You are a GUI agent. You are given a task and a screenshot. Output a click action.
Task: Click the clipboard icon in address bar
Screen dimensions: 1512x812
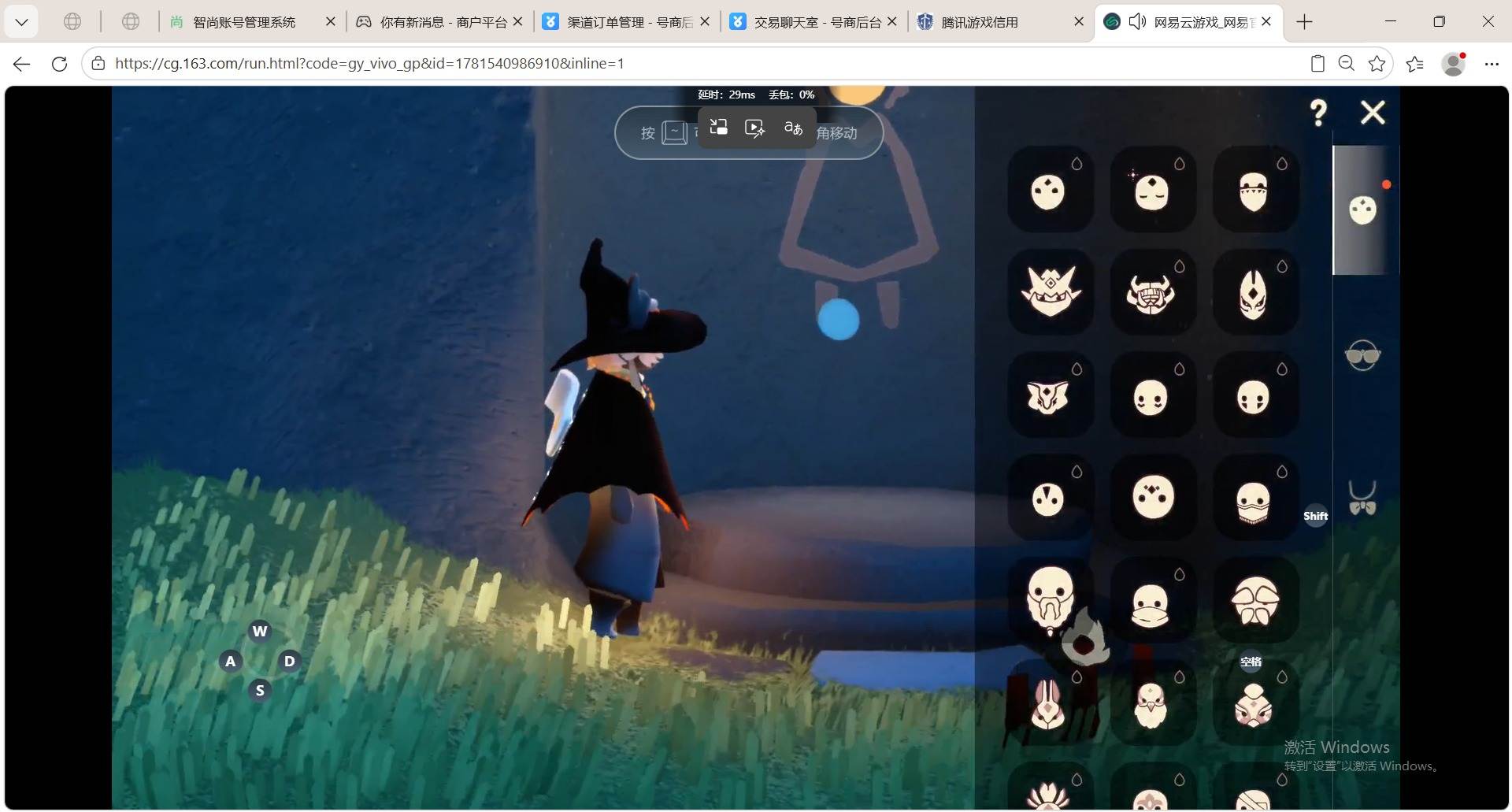1317,64
